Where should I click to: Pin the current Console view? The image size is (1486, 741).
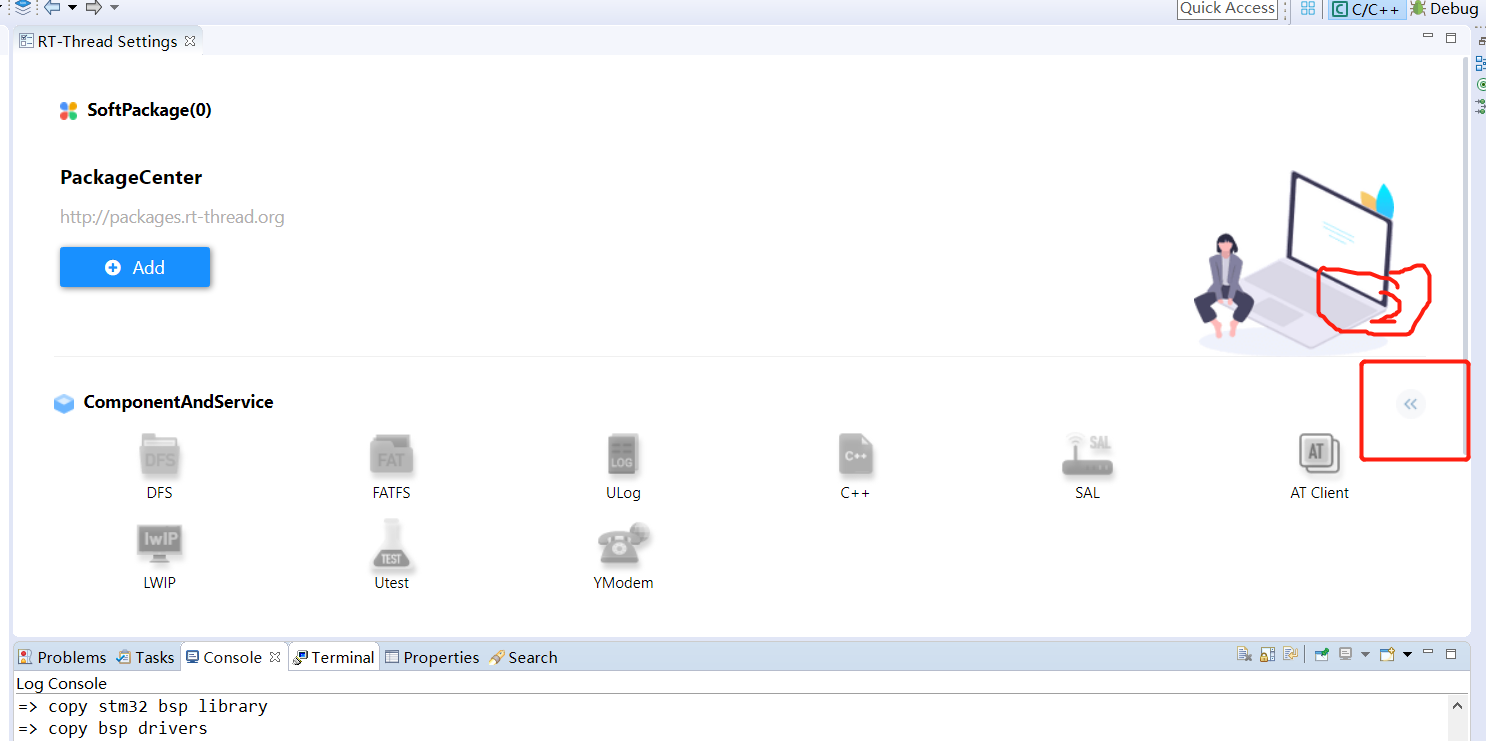pos(1321,653)
